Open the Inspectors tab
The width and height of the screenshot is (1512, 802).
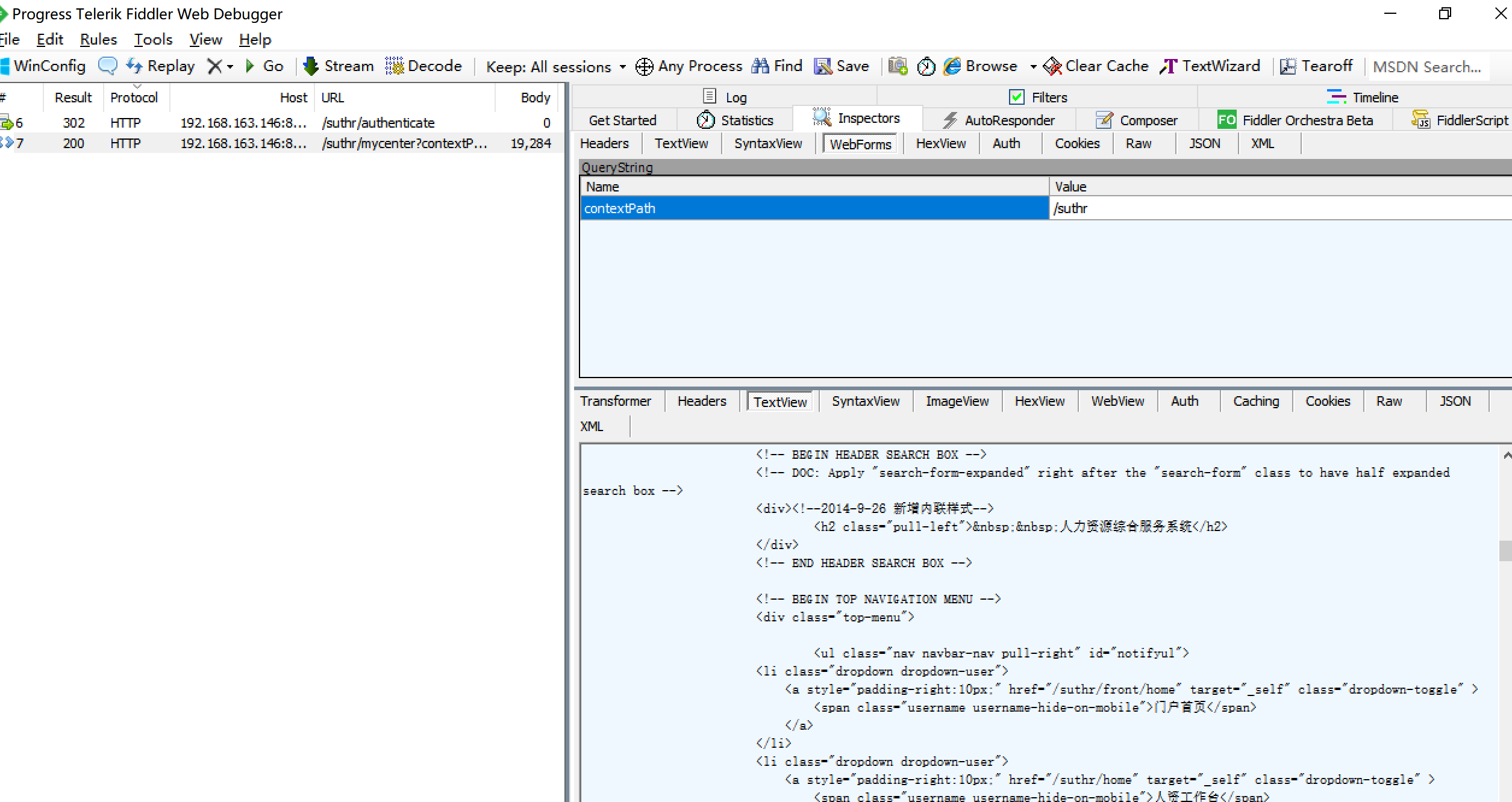click(x=857, y=118)
